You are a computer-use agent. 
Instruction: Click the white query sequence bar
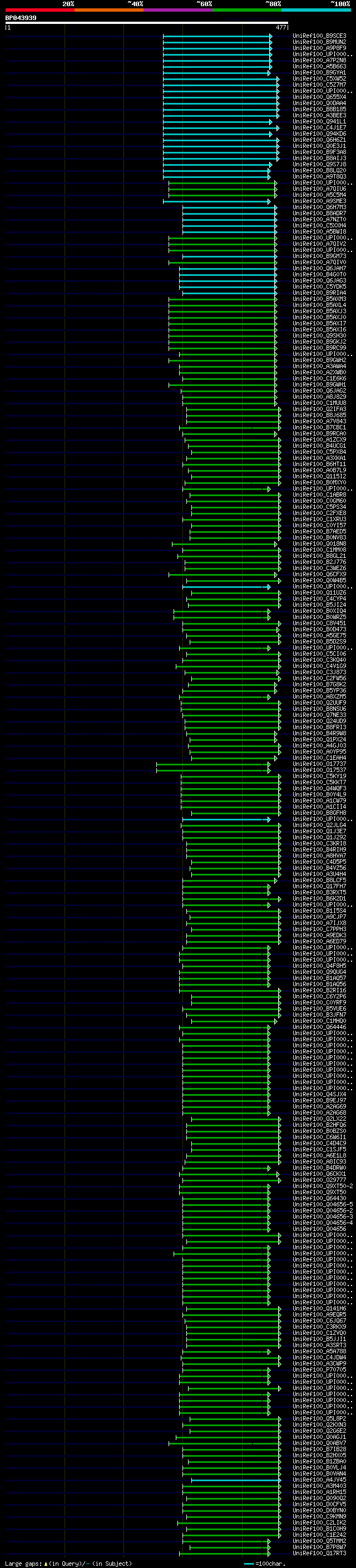(147, 22)
